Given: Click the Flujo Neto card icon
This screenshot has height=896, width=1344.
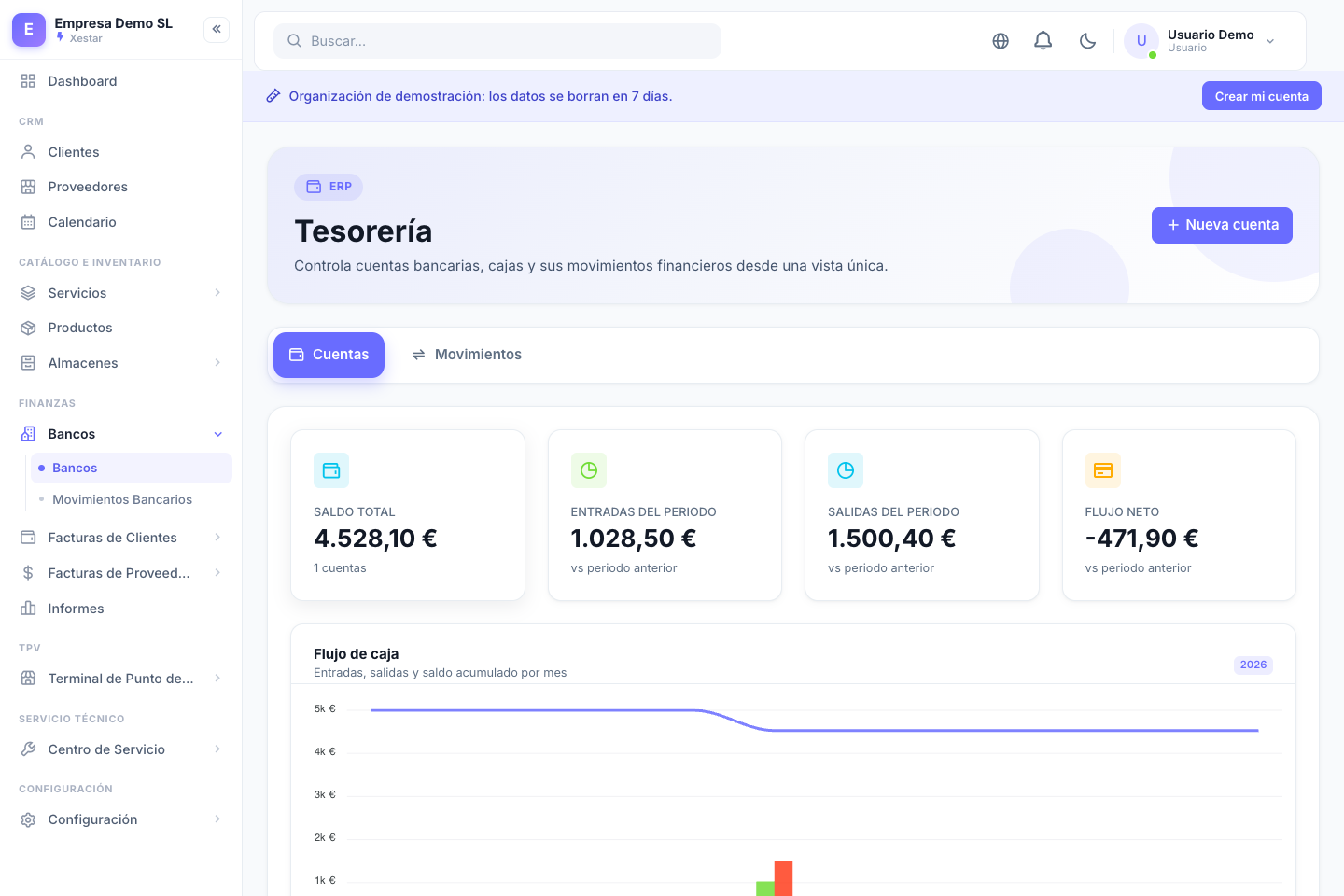Looking at the screenshot, I should (1103, 470).
